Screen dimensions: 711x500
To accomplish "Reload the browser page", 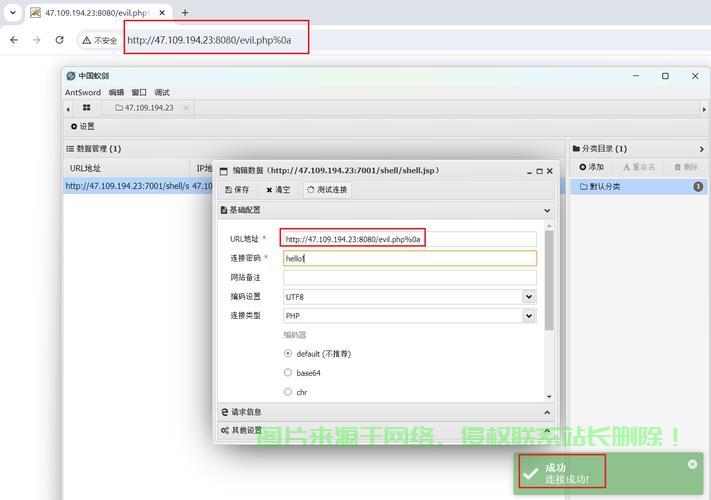I will (59, 40).
